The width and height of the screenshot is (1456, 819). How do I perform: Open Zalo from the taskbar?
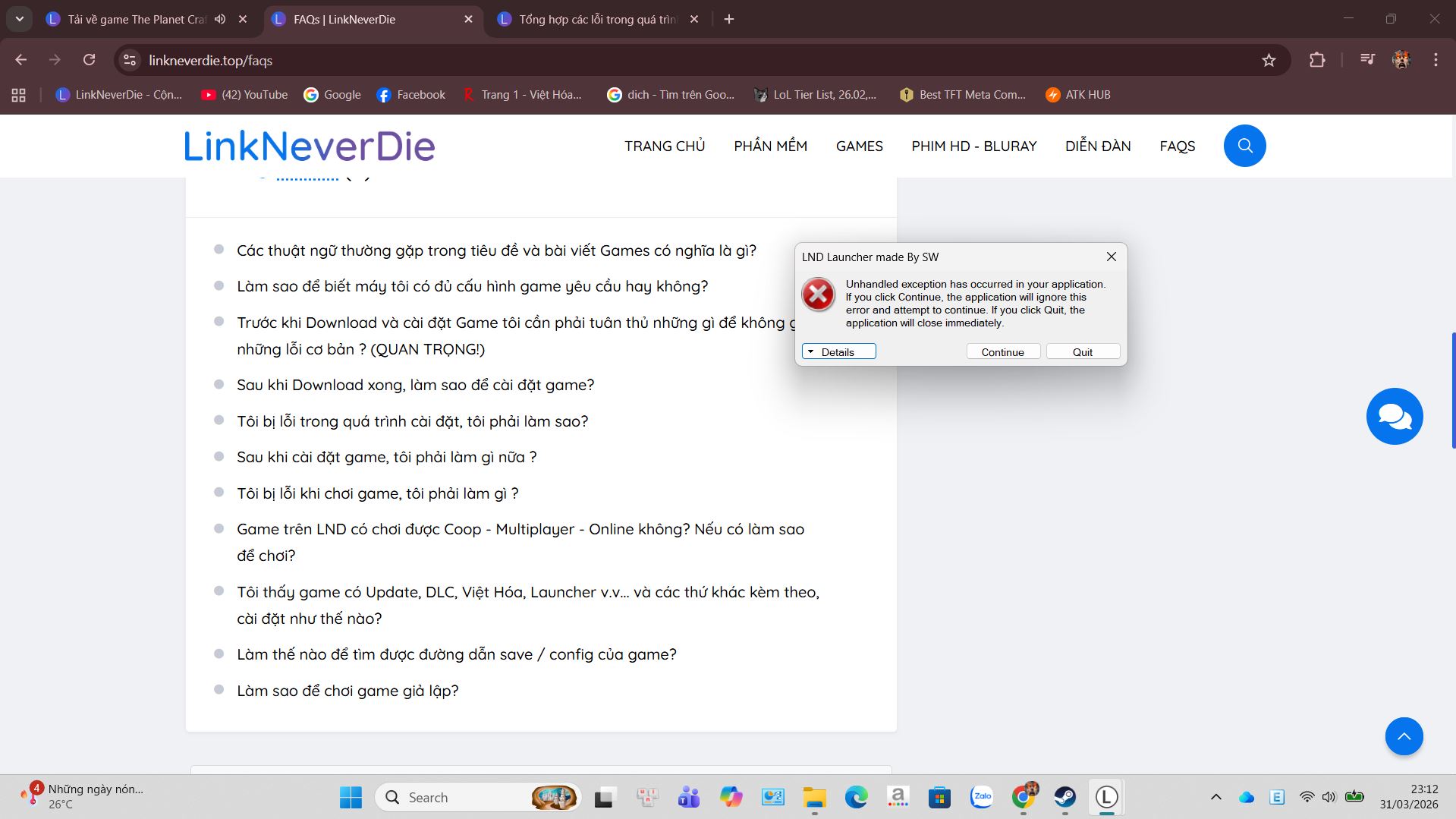coord(982,797)
